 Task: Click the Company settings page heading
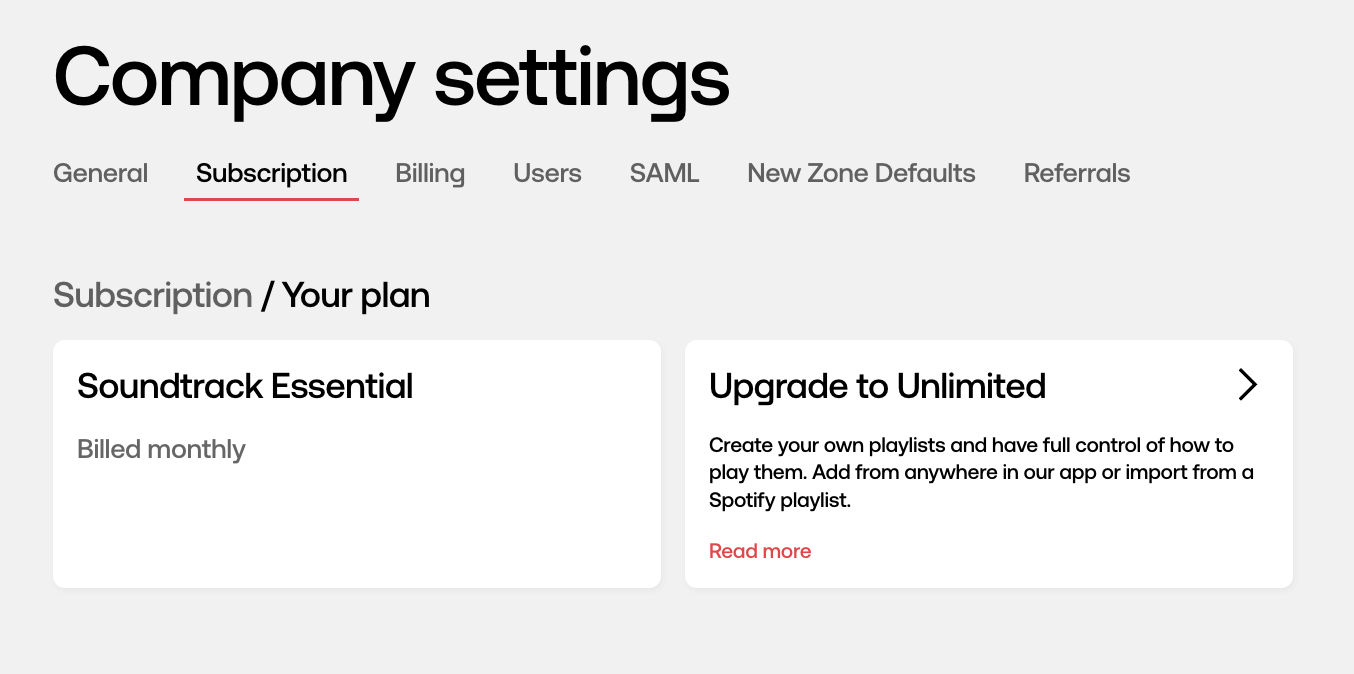392,78
